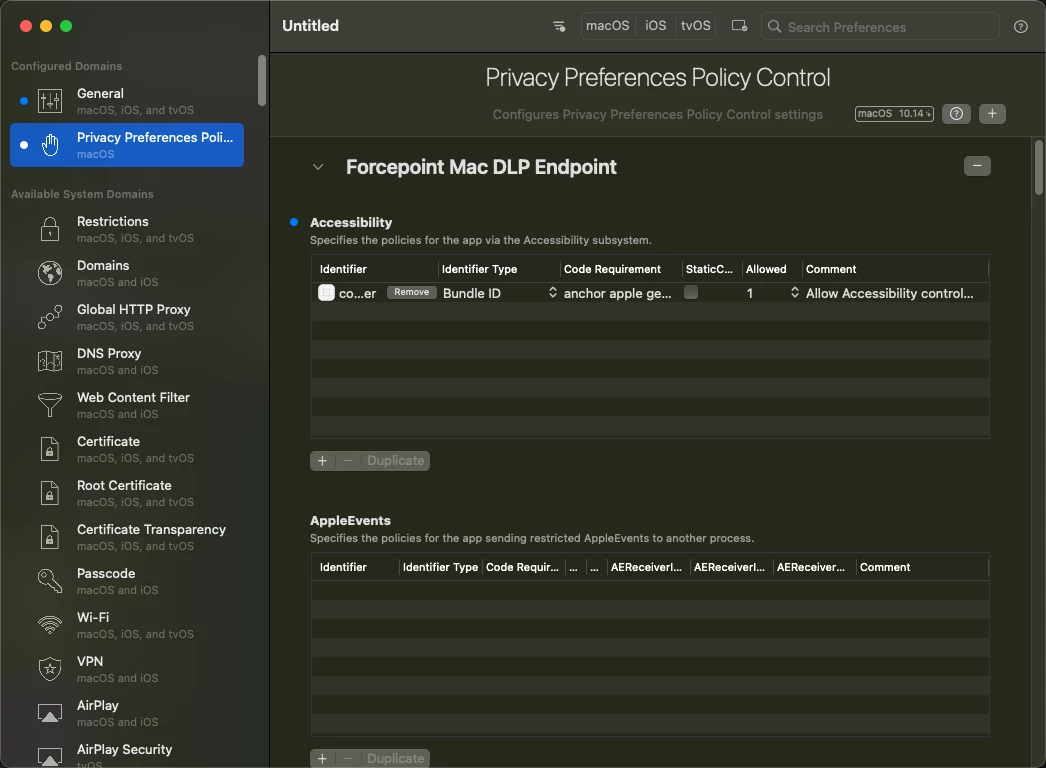Click the Privacy Preferences hand icon

click(50, 145)
